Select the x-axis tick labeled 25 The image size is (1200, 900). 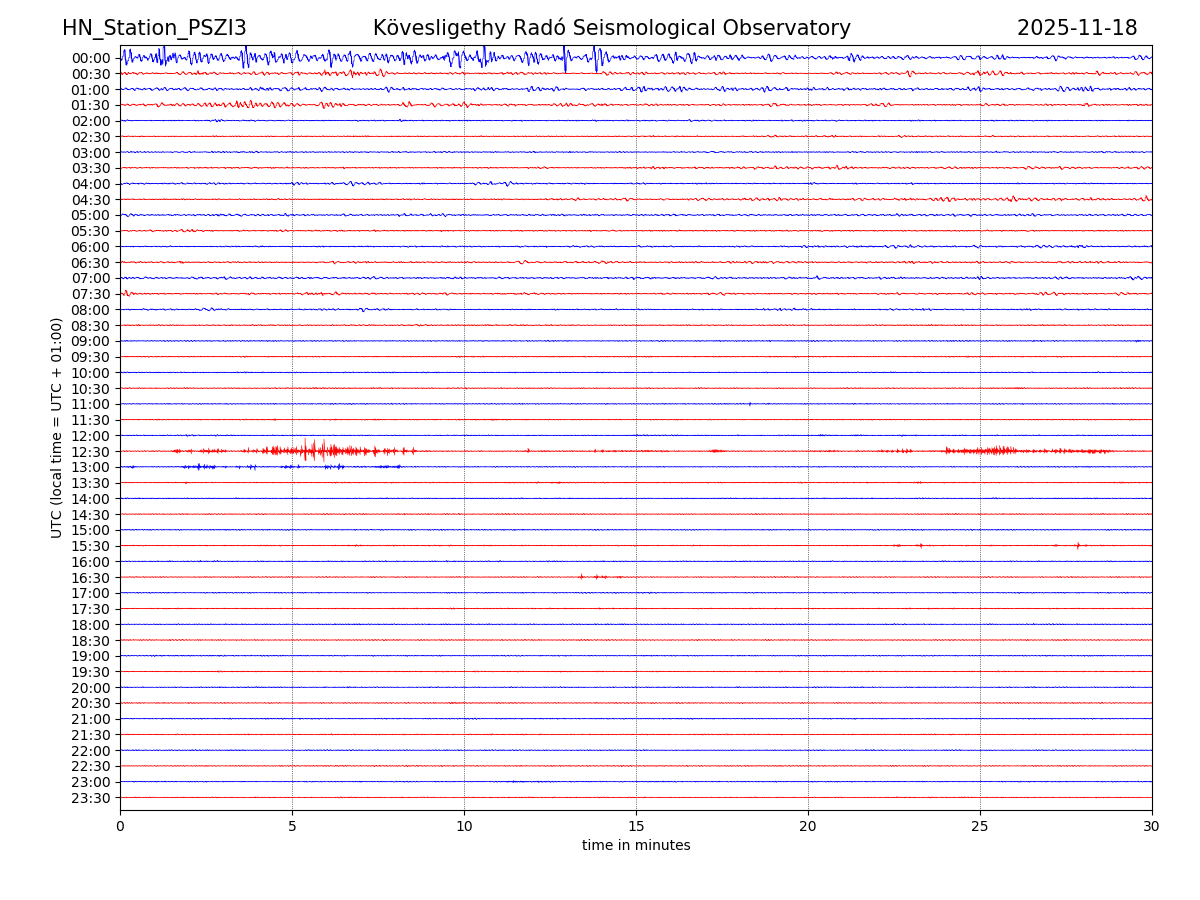point(980,827)
